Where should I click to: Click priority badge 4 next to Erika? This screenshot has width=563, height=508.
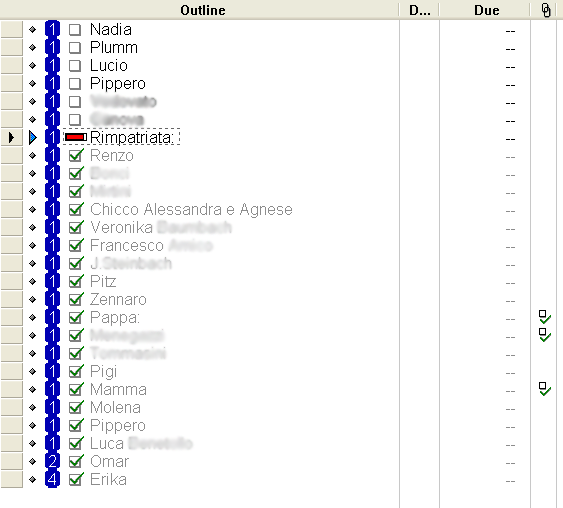pos(52,479)
